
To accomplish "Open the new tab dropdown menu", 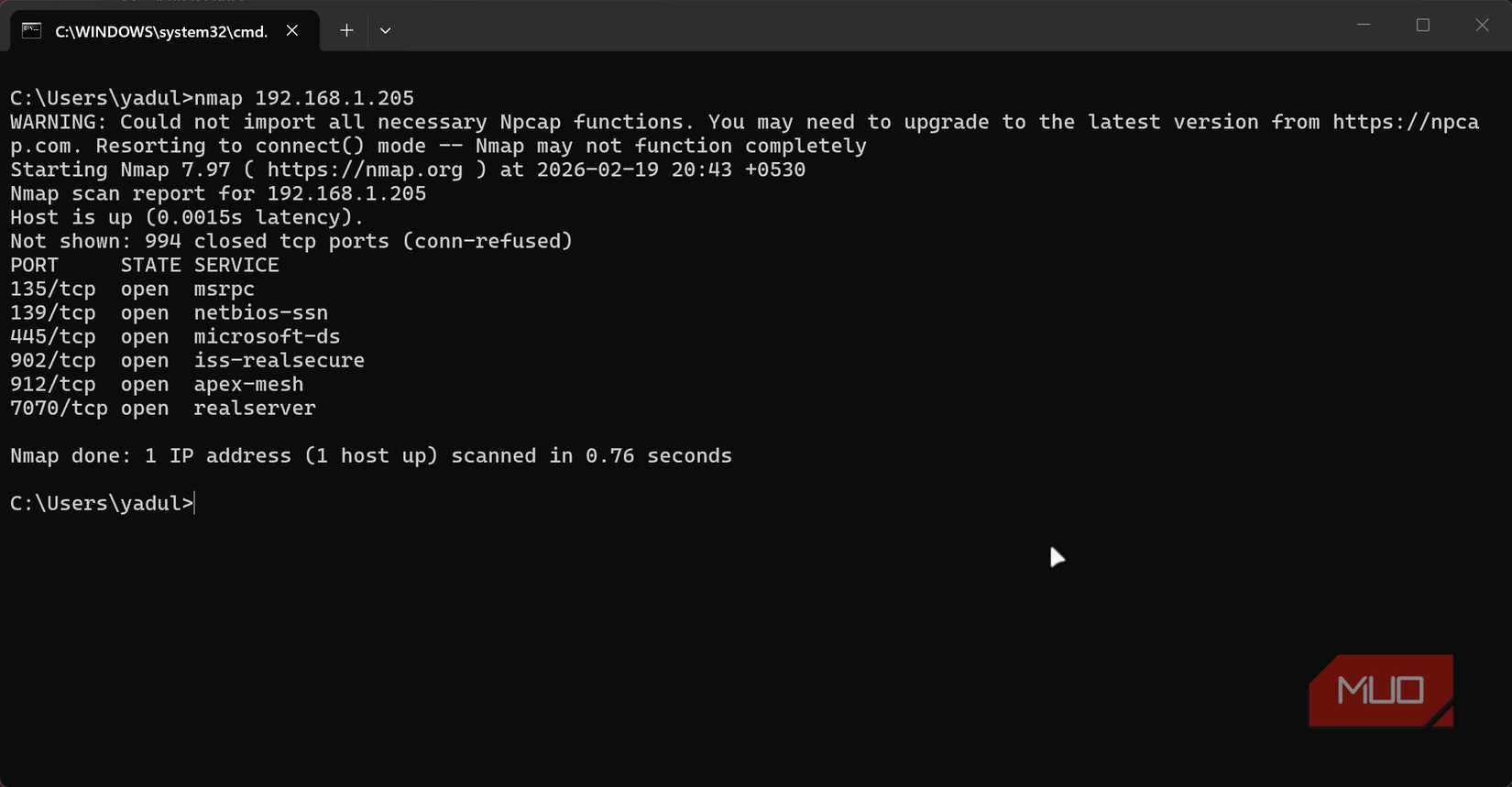I will pyautogui.click(x=385, y=30).
